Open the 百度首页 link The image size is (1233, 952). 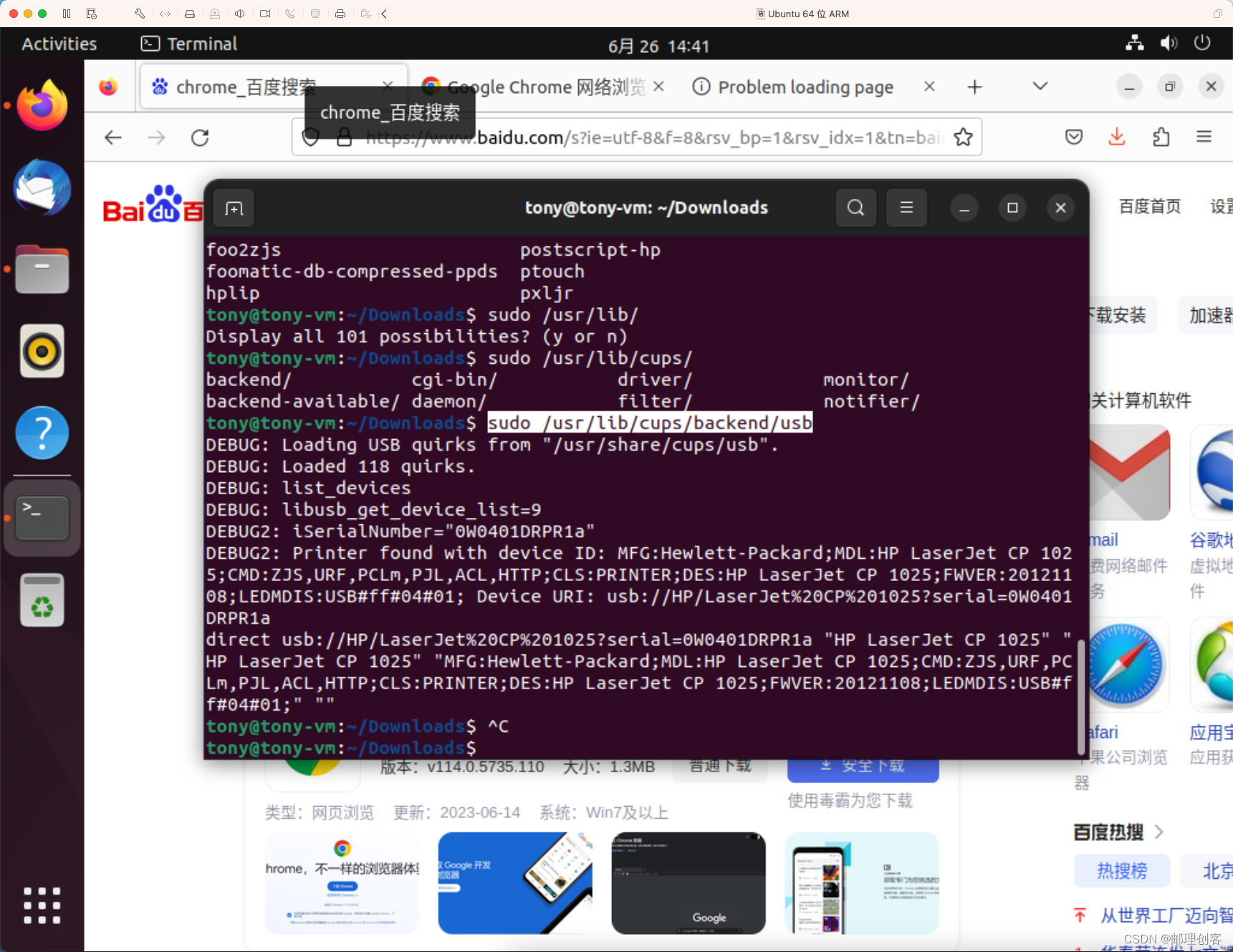1148,207
